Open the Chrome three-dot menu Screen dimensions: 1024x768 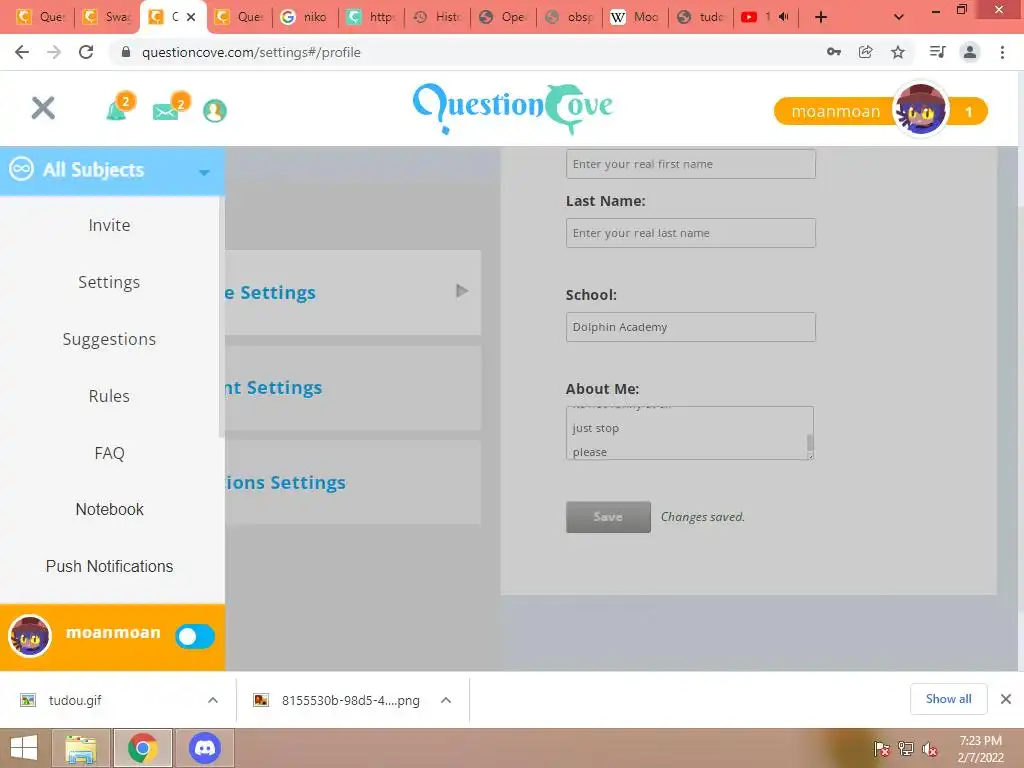1002,52
